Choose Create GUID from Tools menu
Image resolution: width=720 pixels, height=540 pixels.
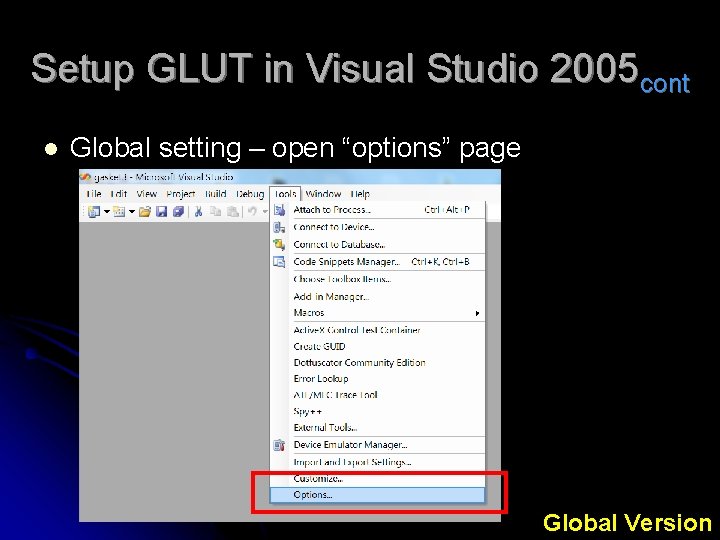[x=377, y=347]
